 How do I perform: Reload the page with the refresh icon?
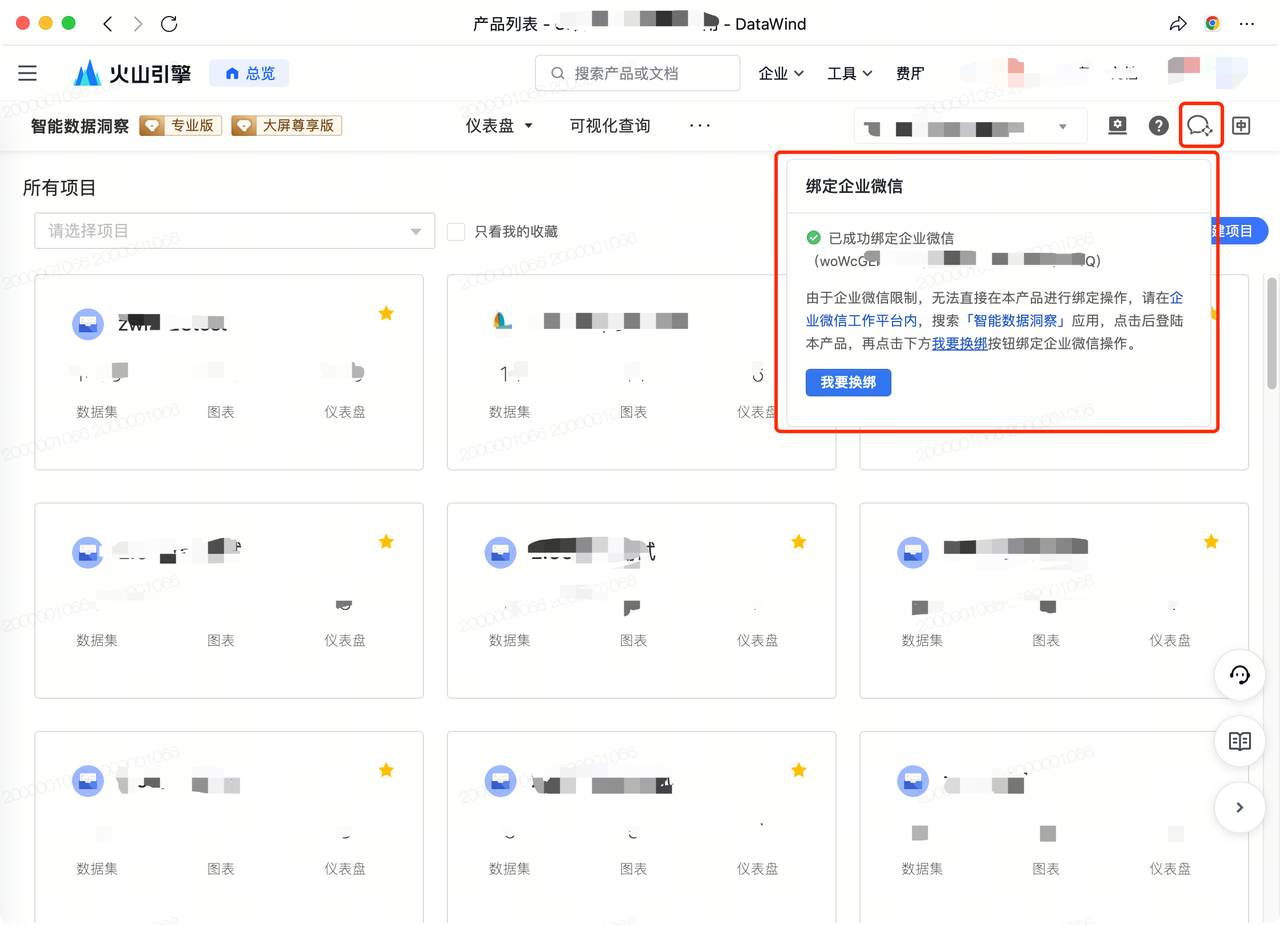click(169, 24)
